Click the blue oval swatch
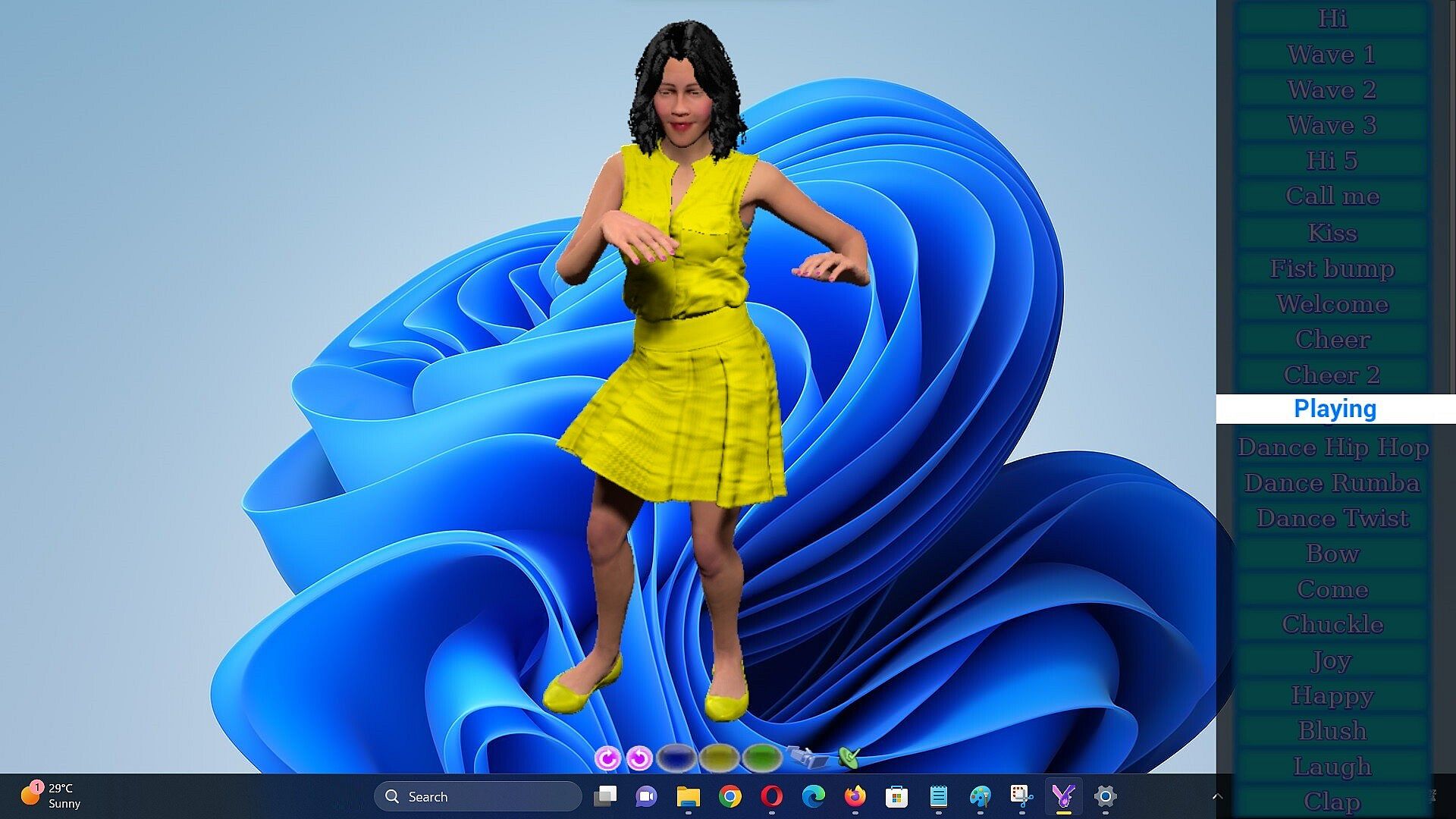The height and width of the screenshot is (819, 1456). 676,757
